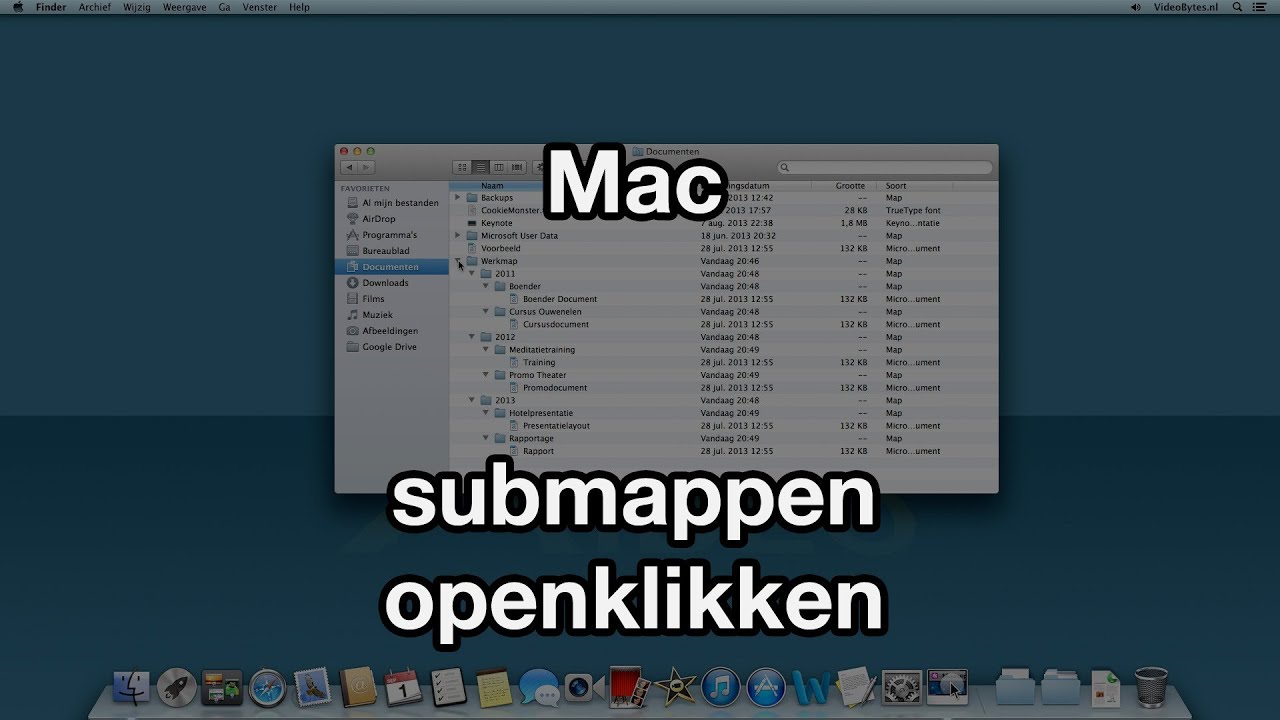Expand the Backups folder triangle
The image size is (1280, 720).
[x=458, y=198]
